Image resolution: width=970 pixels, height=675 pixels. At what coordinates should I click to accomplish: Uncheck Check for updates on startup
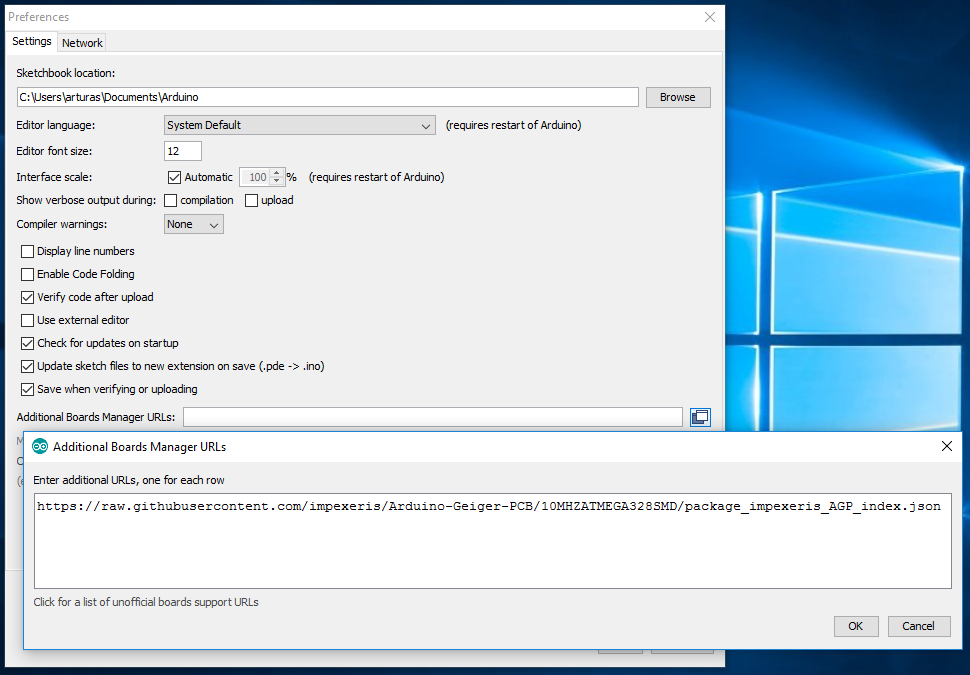pyautogui.click(x=27, y=343)
